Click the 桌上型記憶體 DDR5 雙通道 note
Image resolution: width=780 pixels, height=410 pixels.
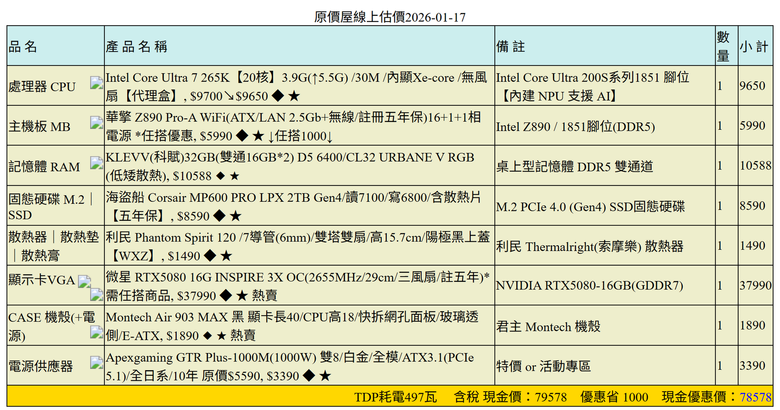575,167
